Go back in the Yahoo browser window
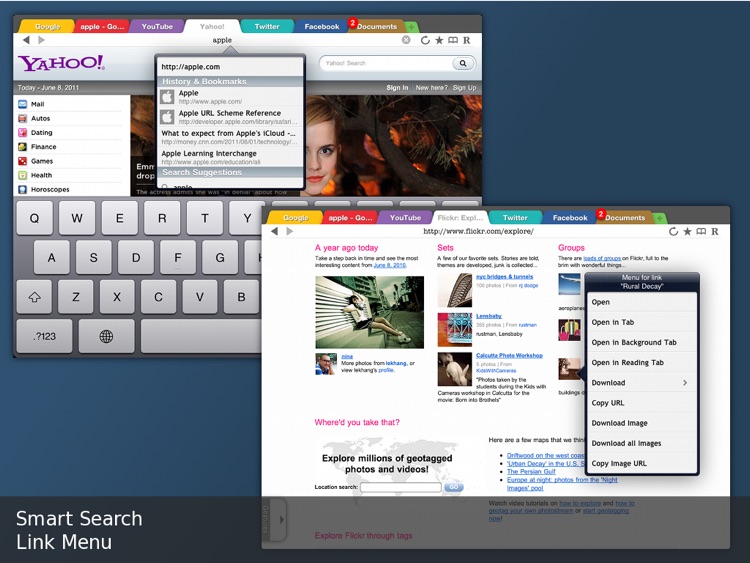The width and height of the screenshot is (750, 563). pos(26,40)
